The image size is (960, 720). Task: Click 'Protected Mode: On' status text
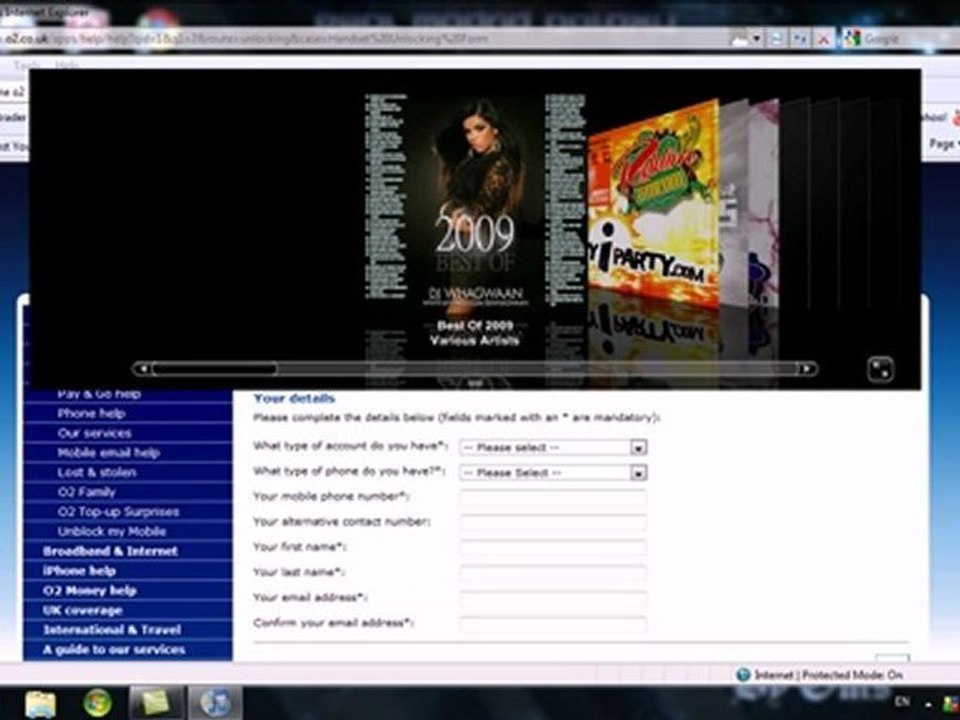click(x=852, y=675)
